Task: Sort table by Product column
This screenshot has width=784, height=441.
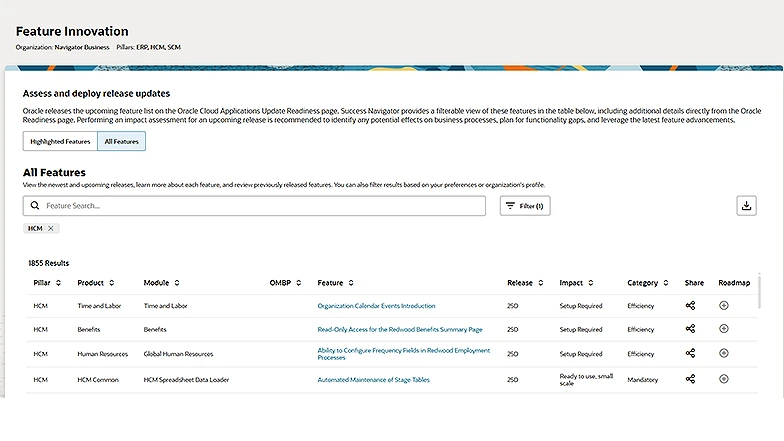Action: (x=112, y=283)
